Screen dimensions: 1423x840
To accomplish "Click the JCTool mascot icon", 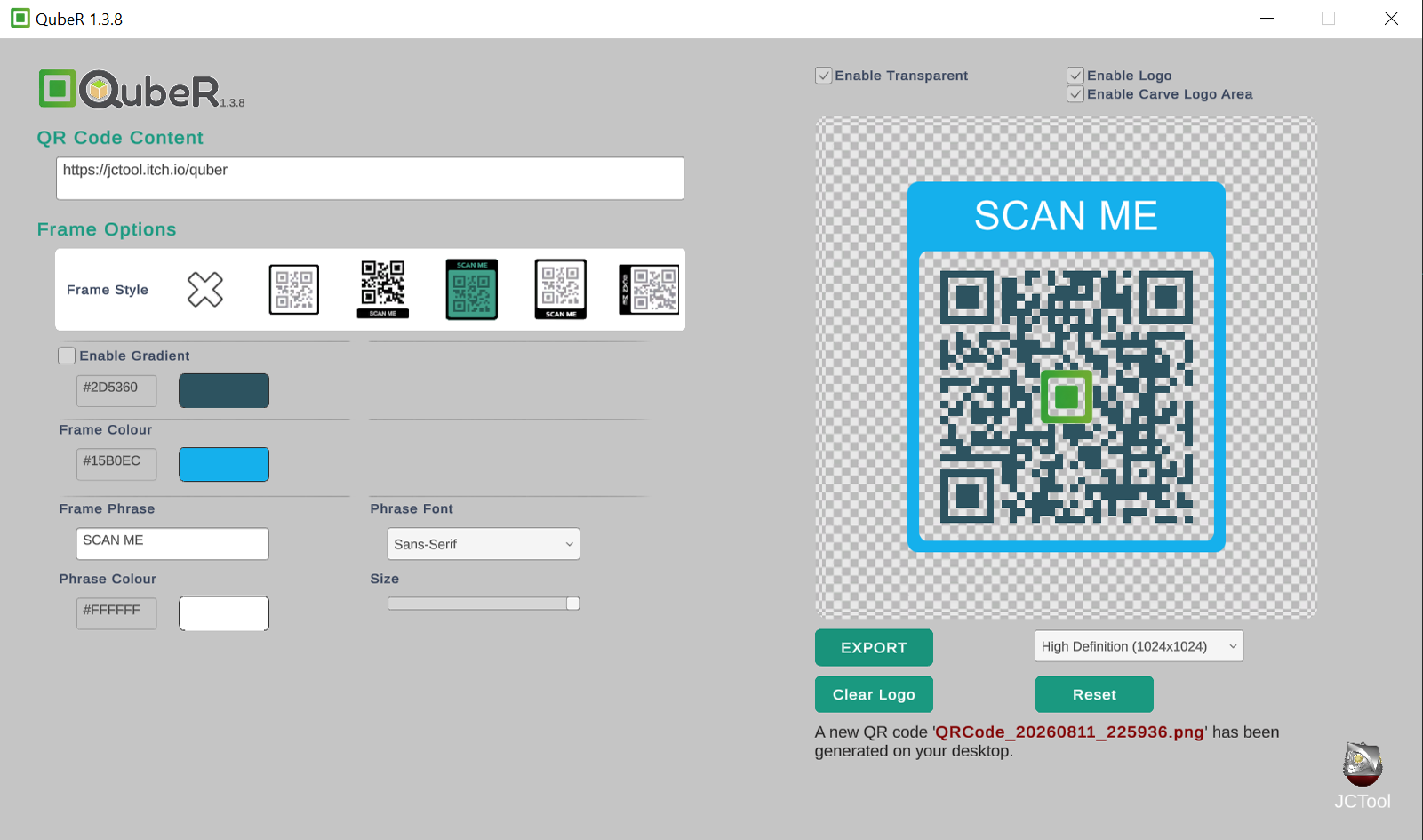I will 1363,764.
